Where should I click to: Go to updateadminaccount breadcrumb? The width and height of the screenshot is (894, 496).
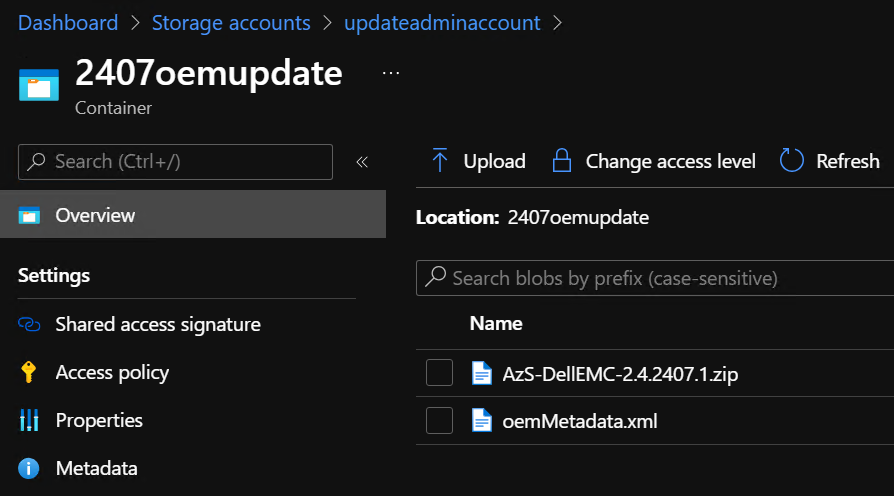point(442,22)
